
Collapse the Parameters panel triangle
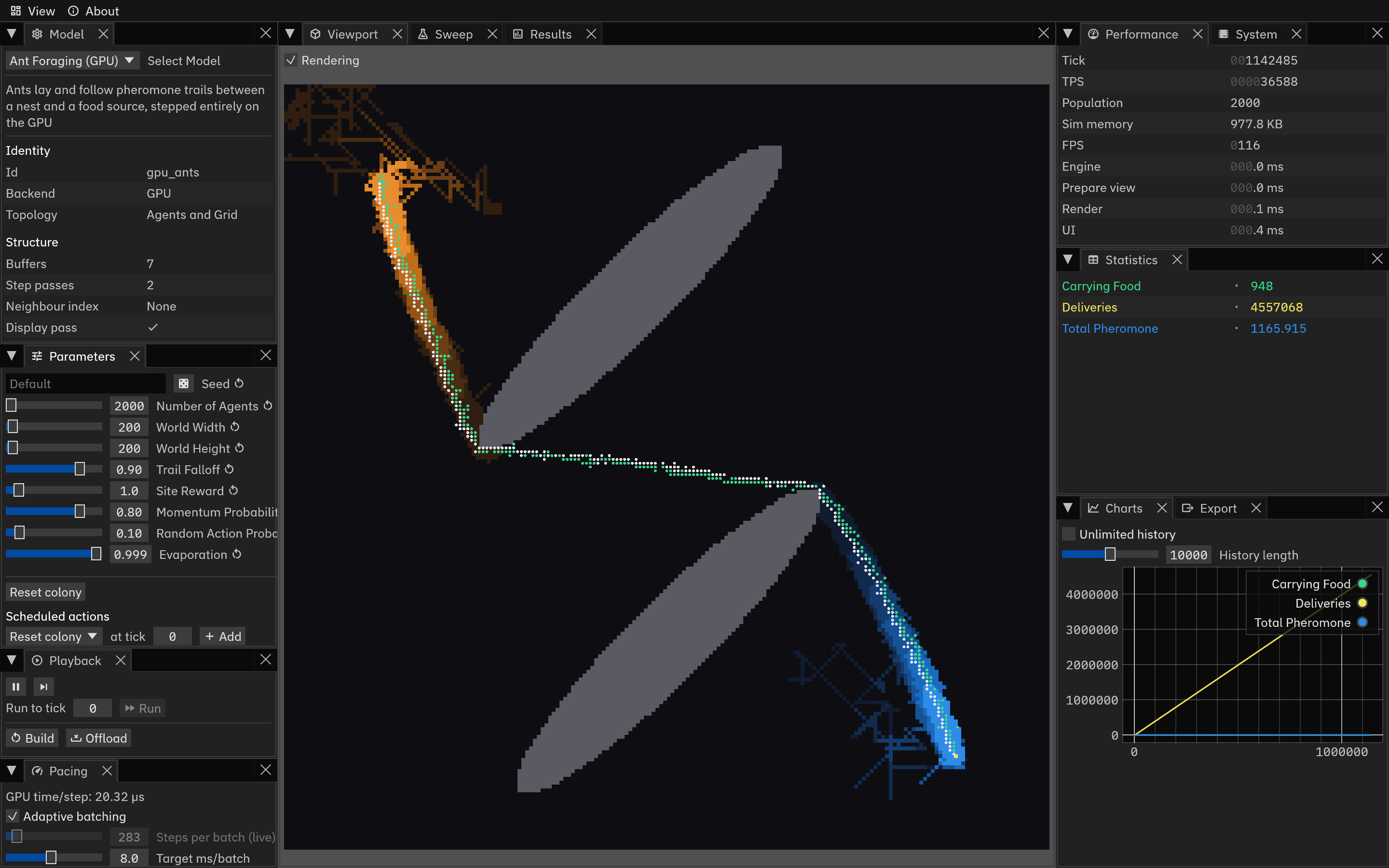click(12, 356)
